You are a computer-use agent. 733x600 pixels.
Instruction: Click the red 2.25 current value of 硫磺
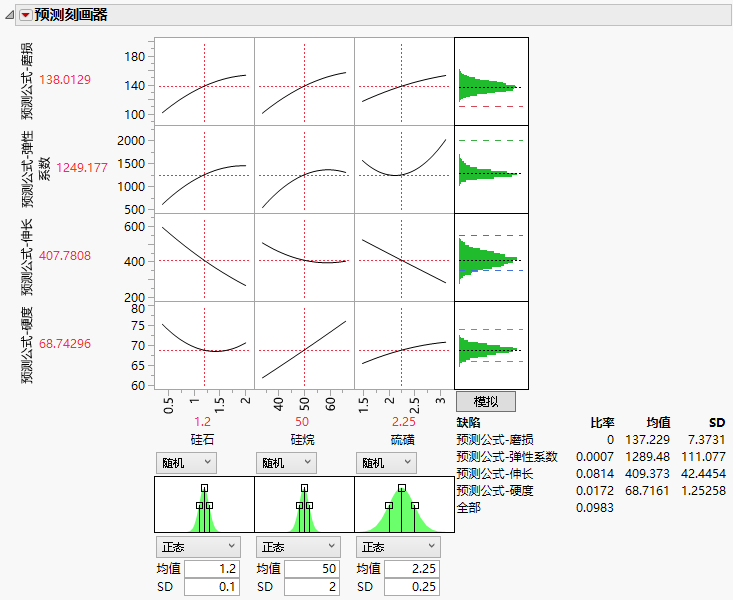click(x=403, y=422)
